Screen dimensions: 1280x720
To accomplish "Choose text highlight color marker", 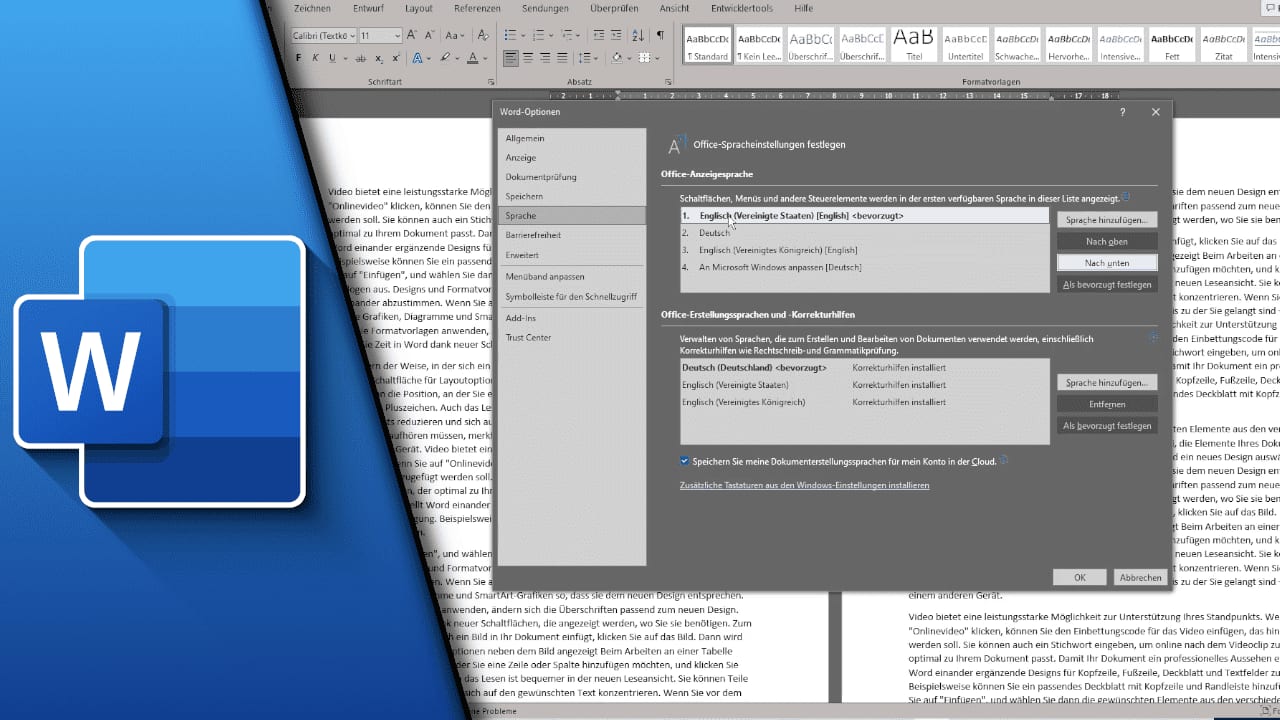I will (x=445, y=58).
